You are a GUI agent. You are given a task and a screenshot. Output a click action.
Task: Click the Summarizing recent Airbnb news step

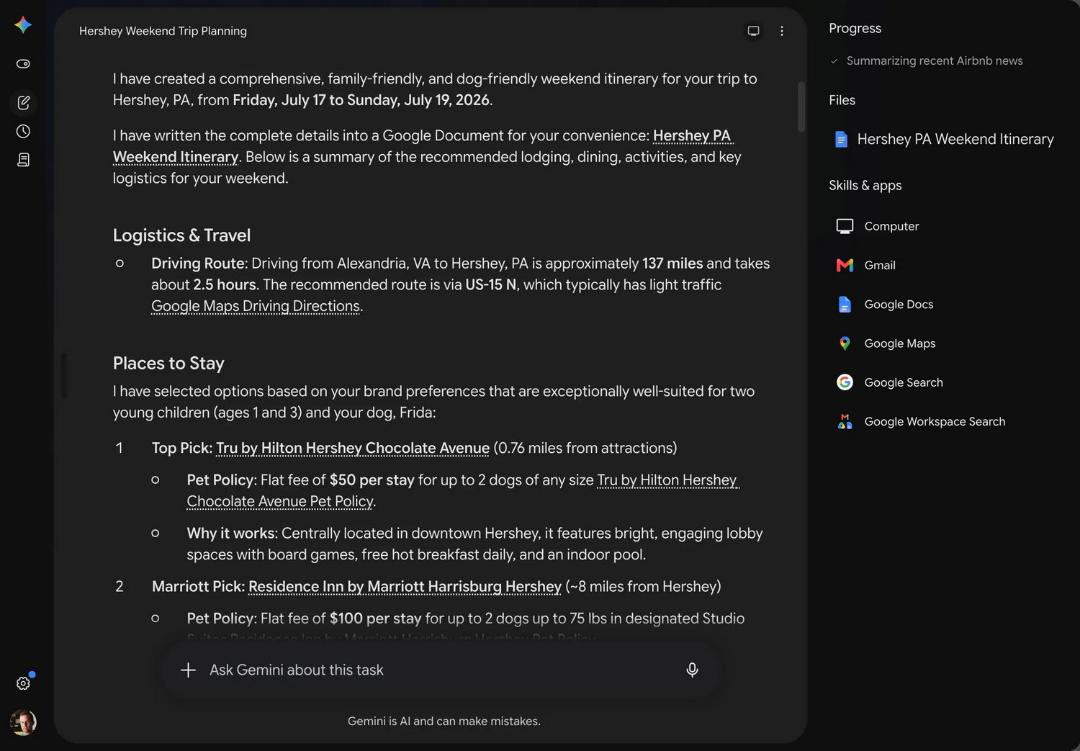934,61
